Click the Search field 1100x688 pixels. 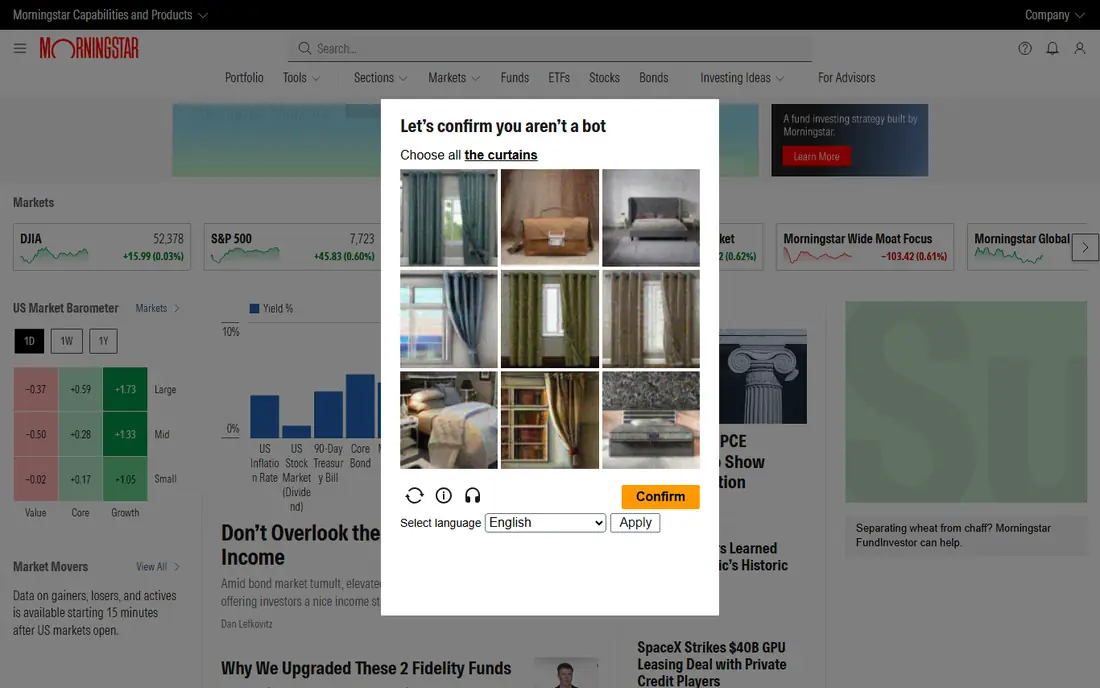coord(549,48)
